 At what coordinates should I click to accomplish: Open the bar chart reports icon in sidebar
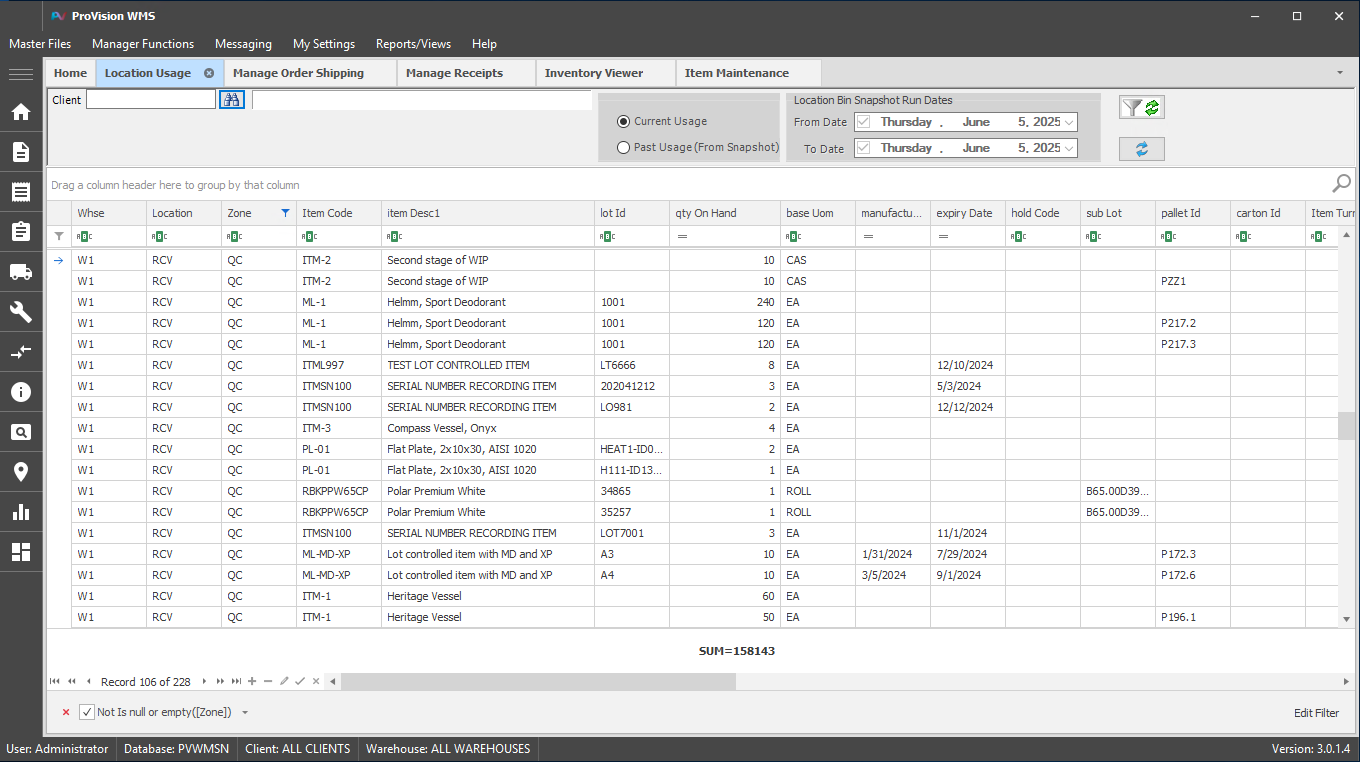pyautogui.click(x=21, y=512)
